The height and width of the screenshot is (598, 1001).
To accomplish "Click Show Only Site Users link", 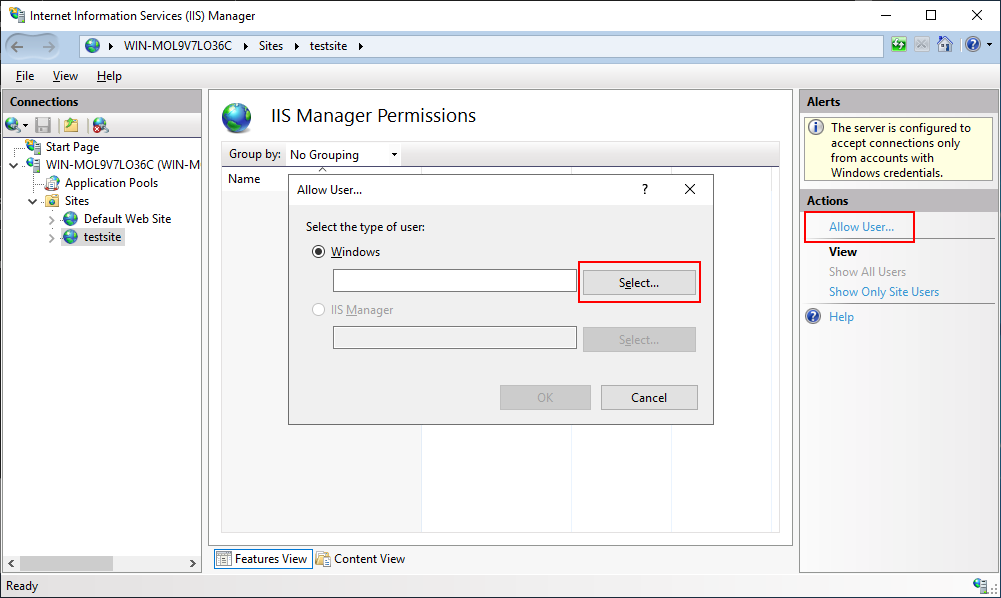I will [883, 292].
